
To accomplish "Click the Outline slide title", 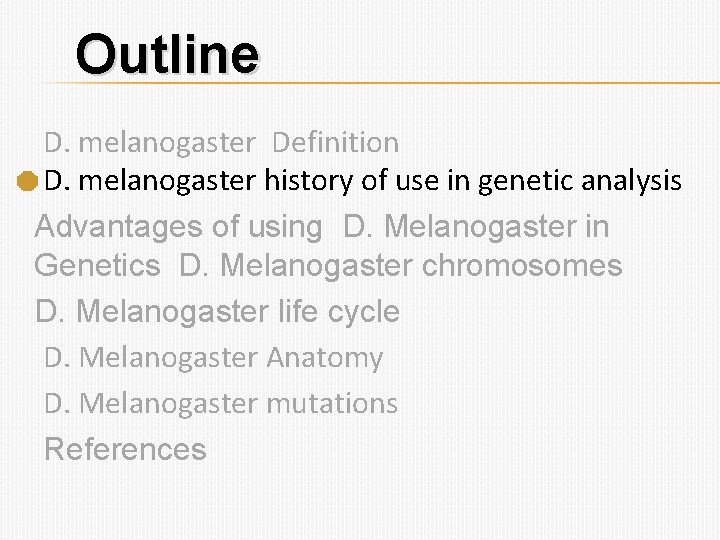I will point(167,54).
